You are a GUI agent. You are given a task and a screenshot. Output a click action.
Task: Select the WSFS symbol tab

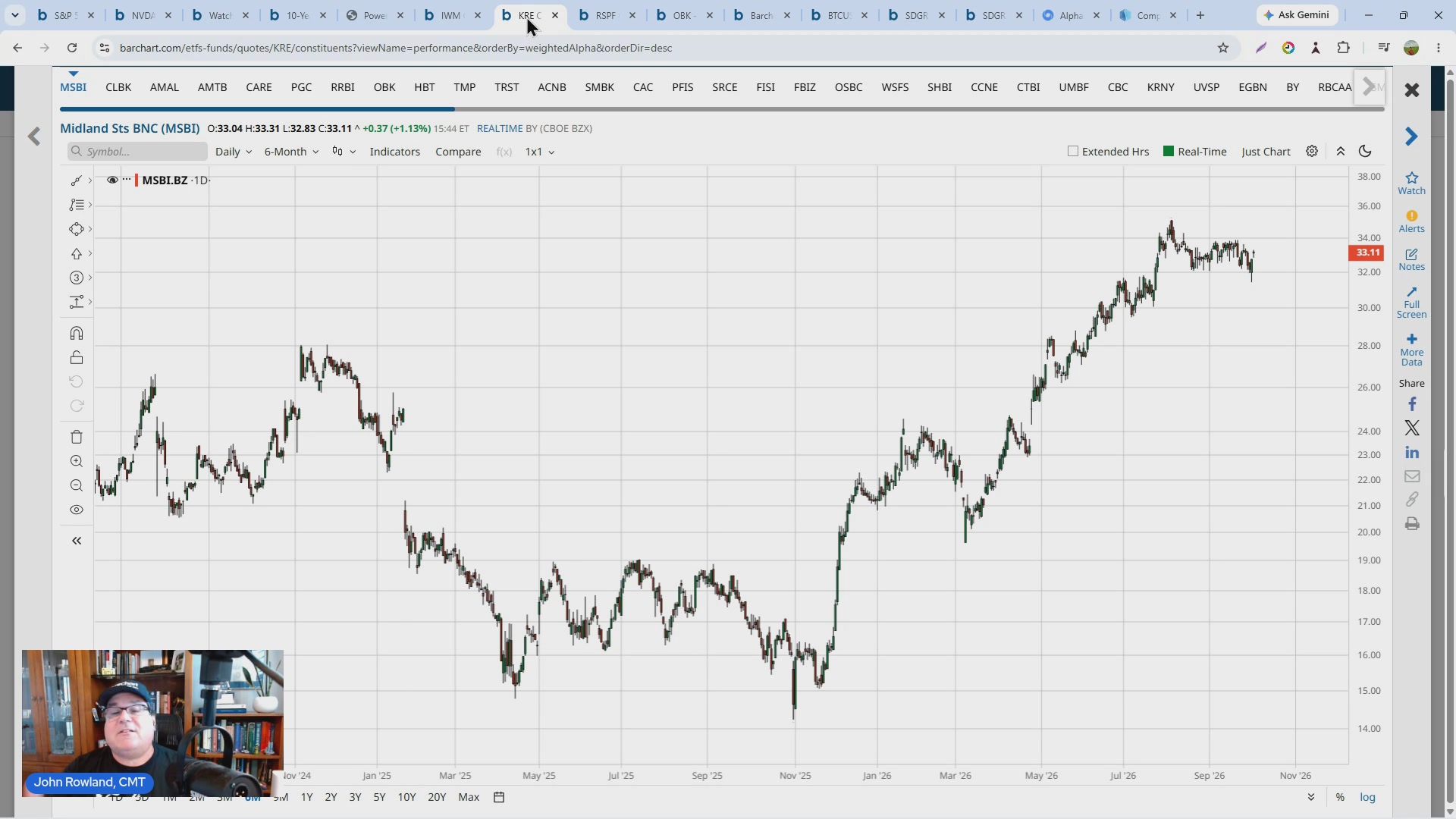[x=895, y=87]
